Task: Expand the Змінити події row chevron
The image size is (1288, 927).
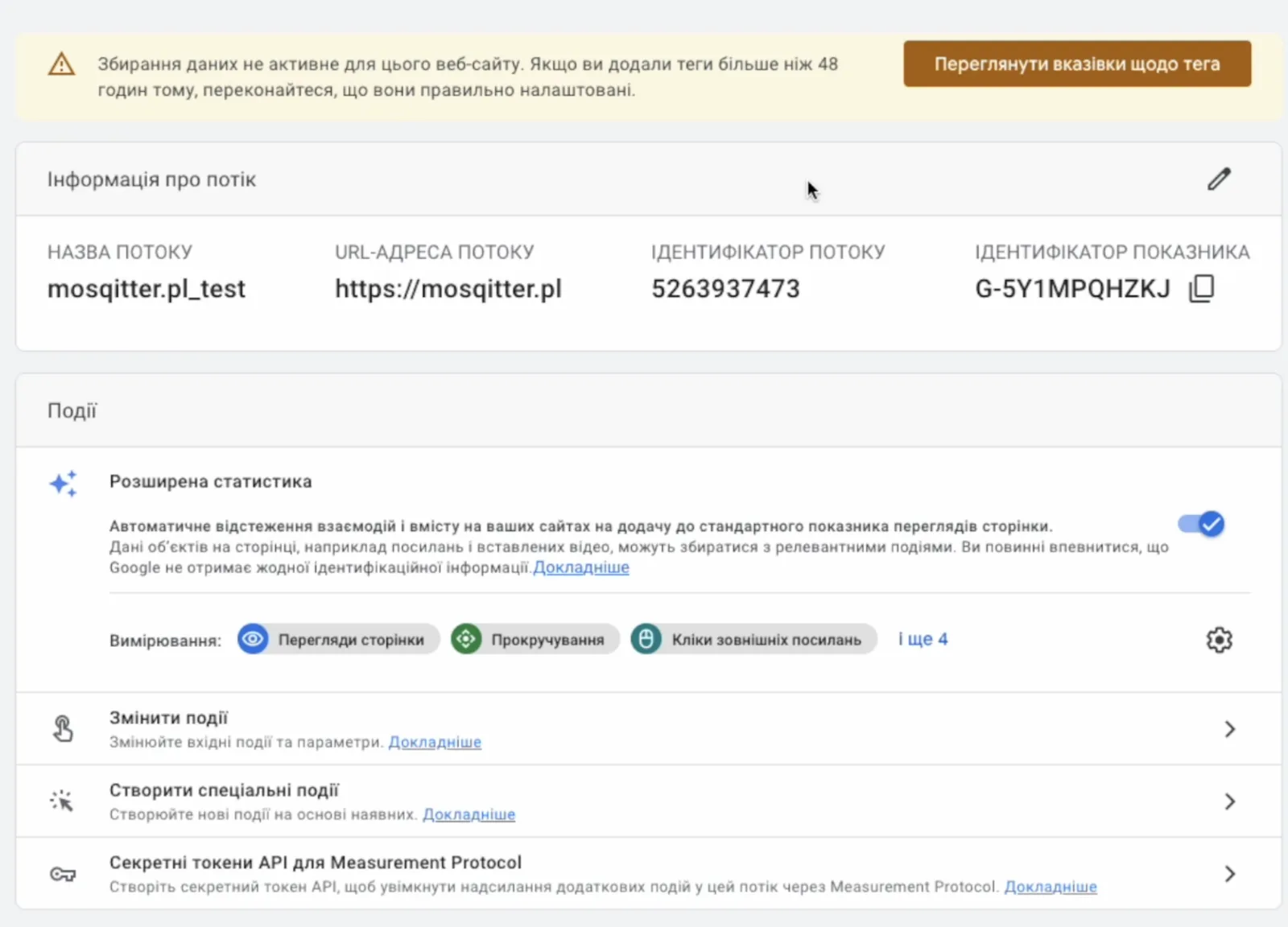Action: [x=1229, y=729]
